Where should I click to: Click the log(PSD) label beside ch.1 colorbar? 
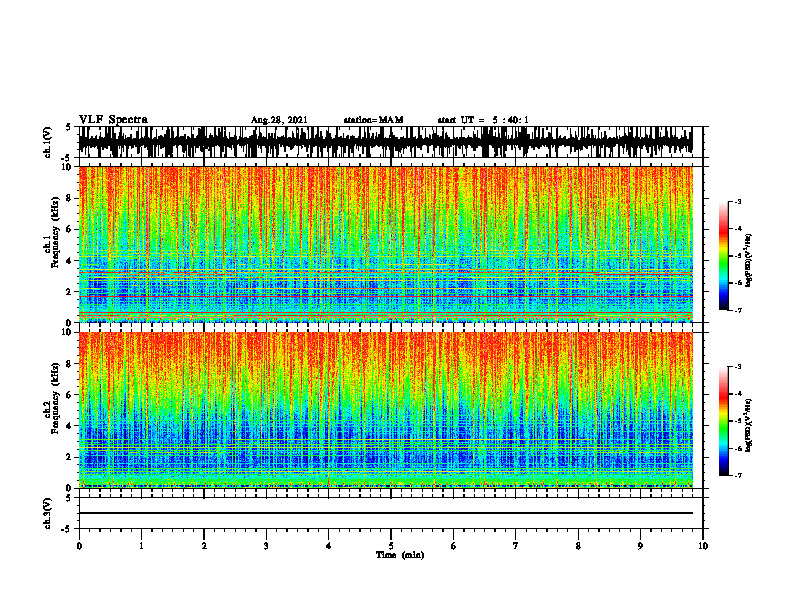pos(748,260)
